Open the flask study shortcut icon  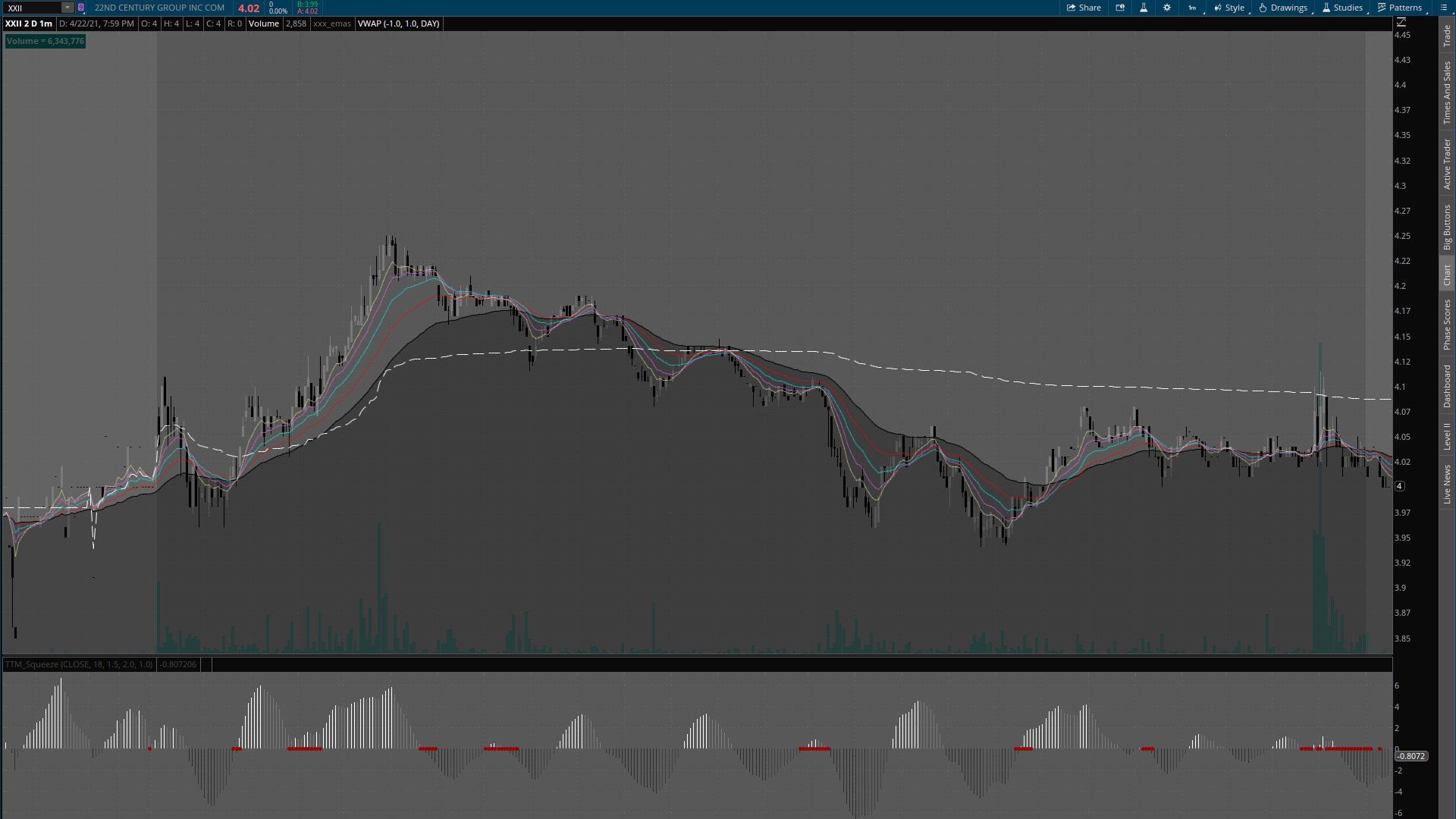[x=1144, y=8]
